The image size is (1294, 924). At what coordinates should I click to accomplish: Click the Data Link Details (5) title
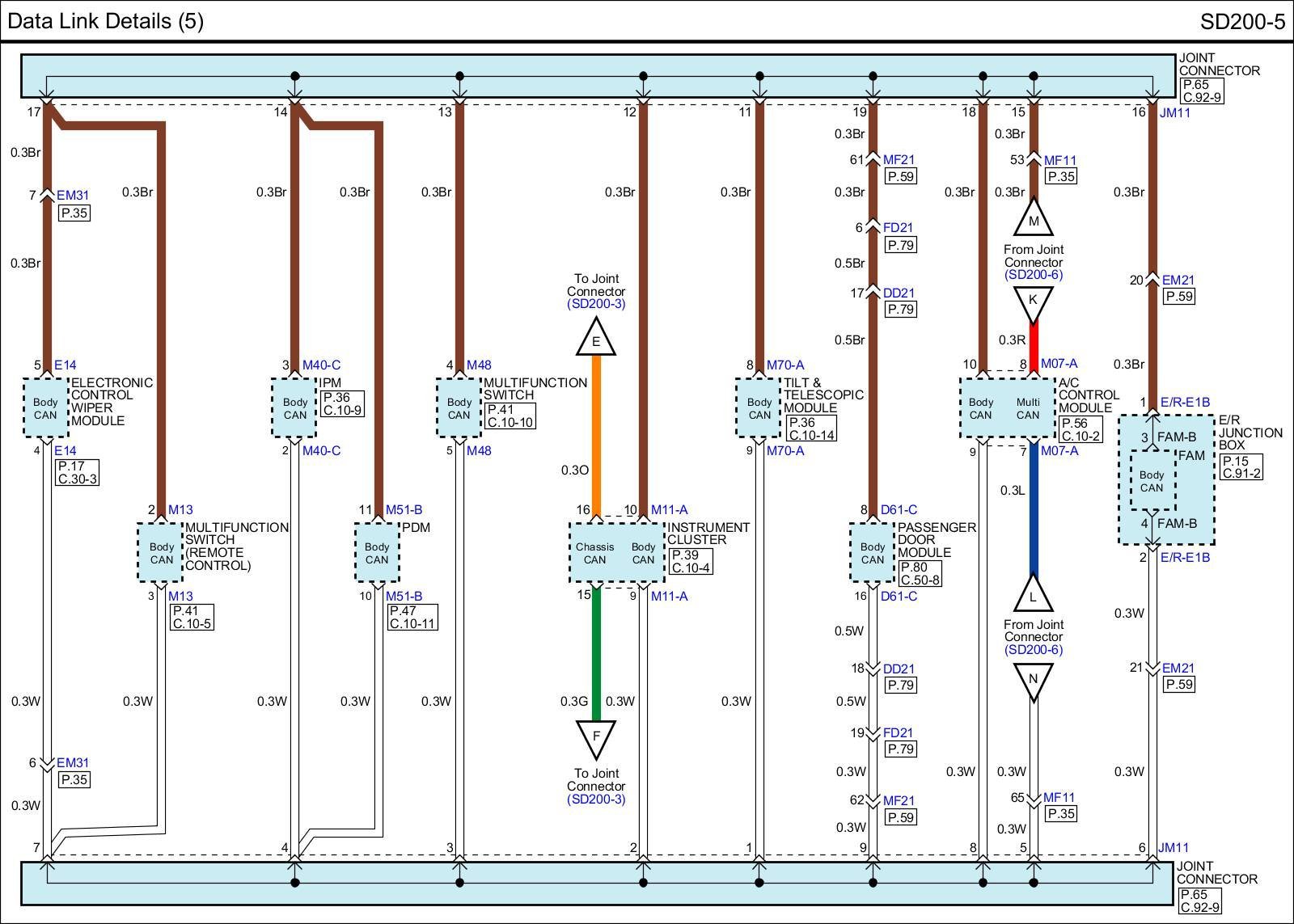(106, 21)
